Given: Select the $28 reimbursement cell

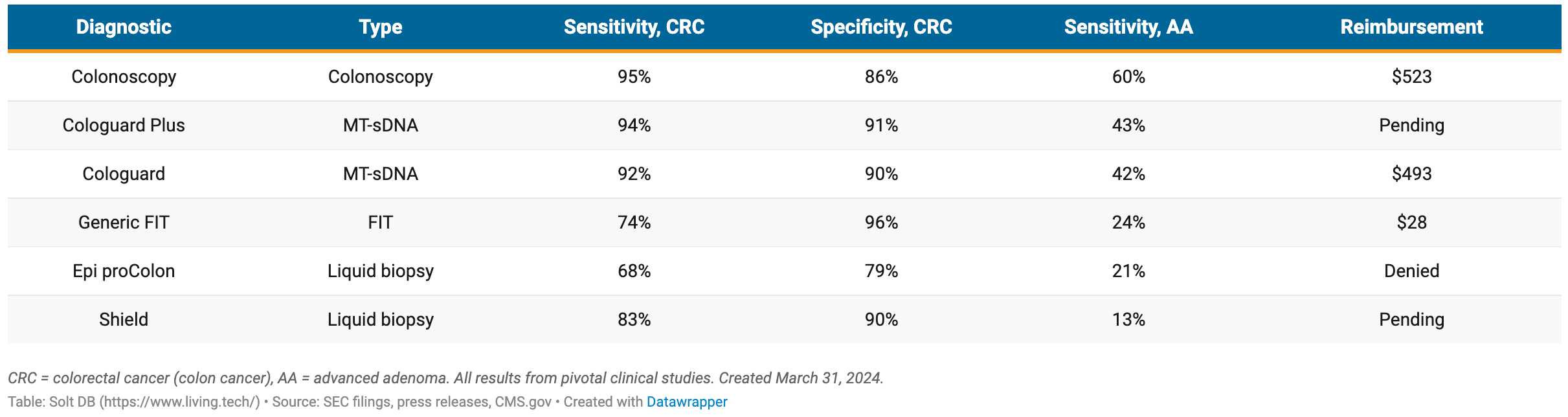Looking at the screenshot, I should click(x=1411, y=223).
